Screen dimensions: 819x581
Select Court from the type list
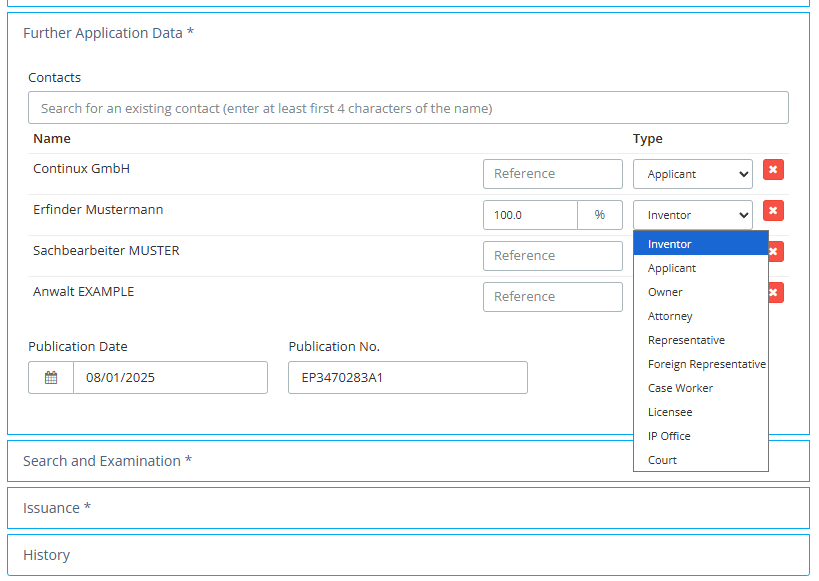700,460
